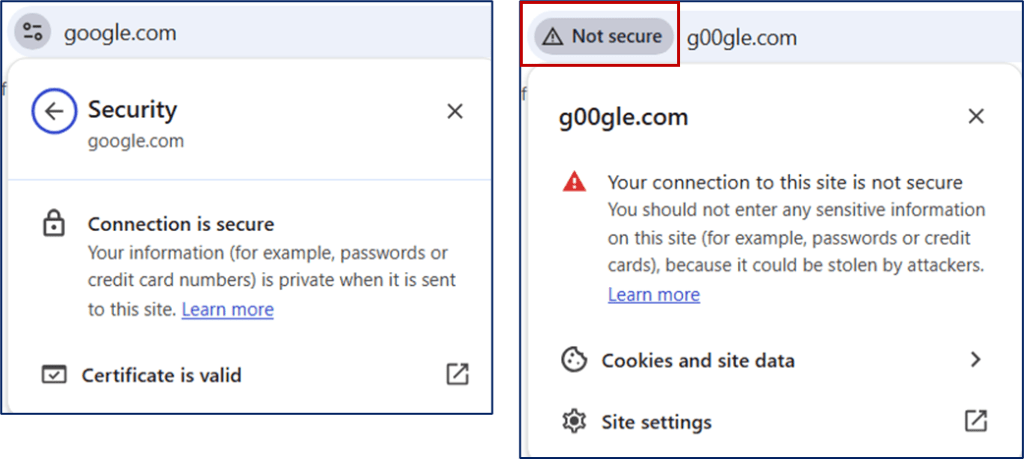The height and width of the screenshot is (459, 1024).
Task: Go back using the Security back arrow
Action: (x=54, y=111)
